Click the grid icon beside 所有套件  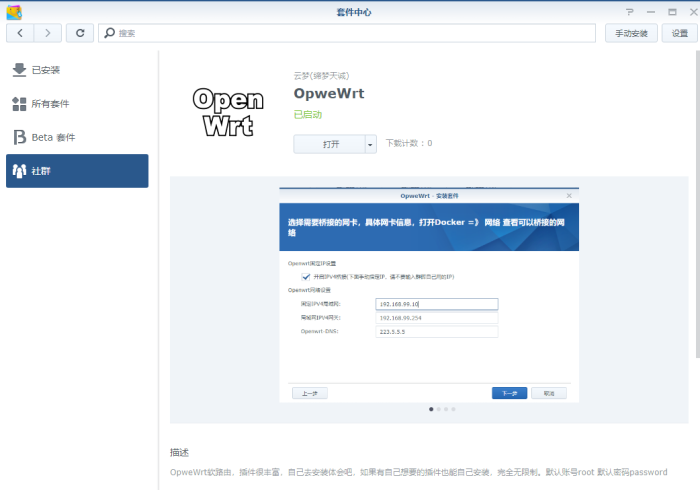click(x=19, y=104)
